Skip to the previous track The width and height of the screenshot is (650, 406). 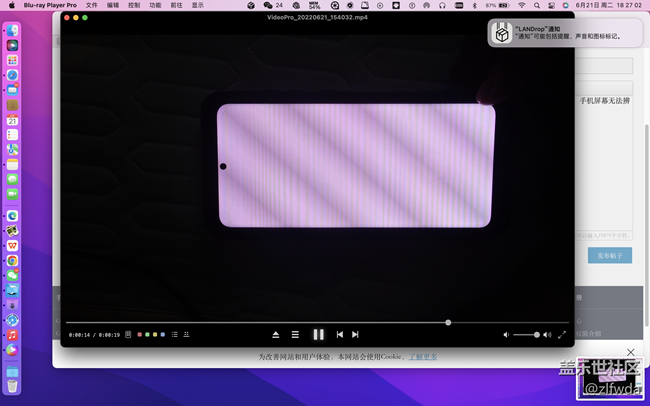pos(340,335)
